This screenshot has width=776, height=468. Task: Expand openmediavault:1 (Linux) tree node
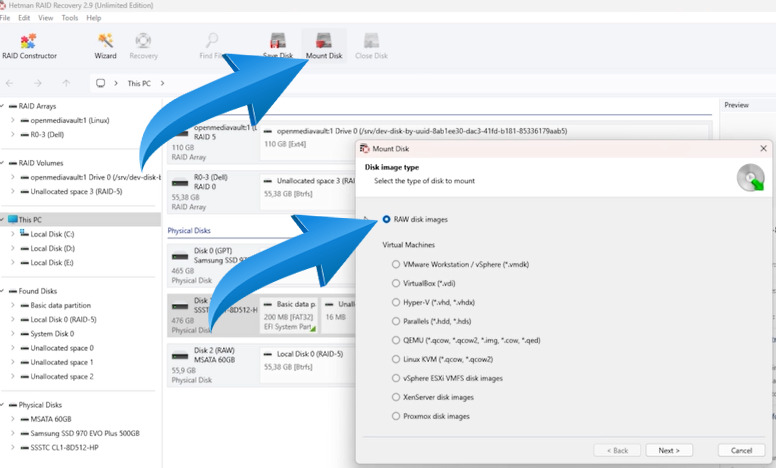(12, 120)
